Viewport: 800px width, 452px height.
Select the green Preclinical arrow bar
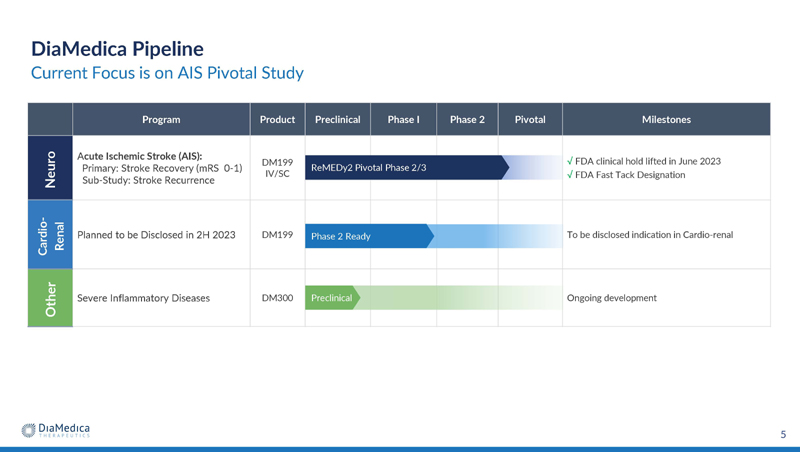pos(333,297)
